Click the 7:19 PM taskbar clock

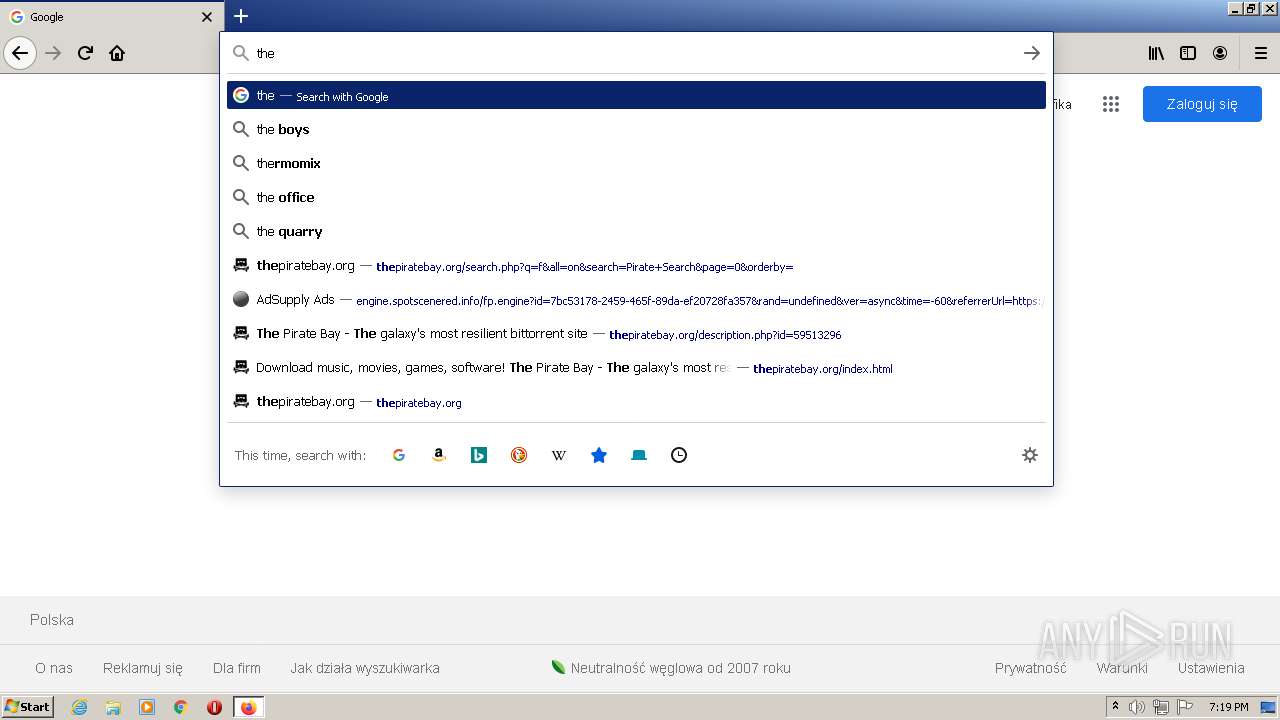(1229, 707)
